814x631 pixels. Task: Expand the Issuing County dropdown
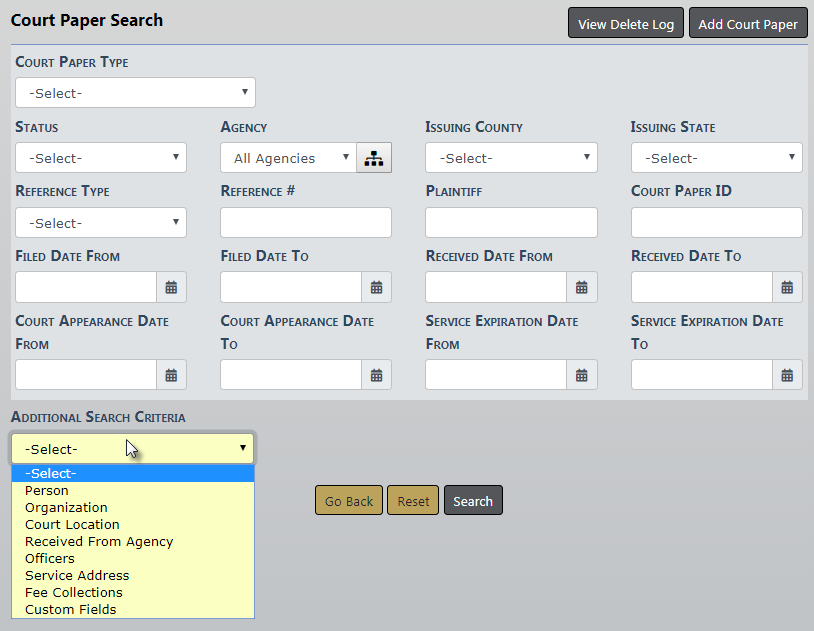[x=511, y=158]
